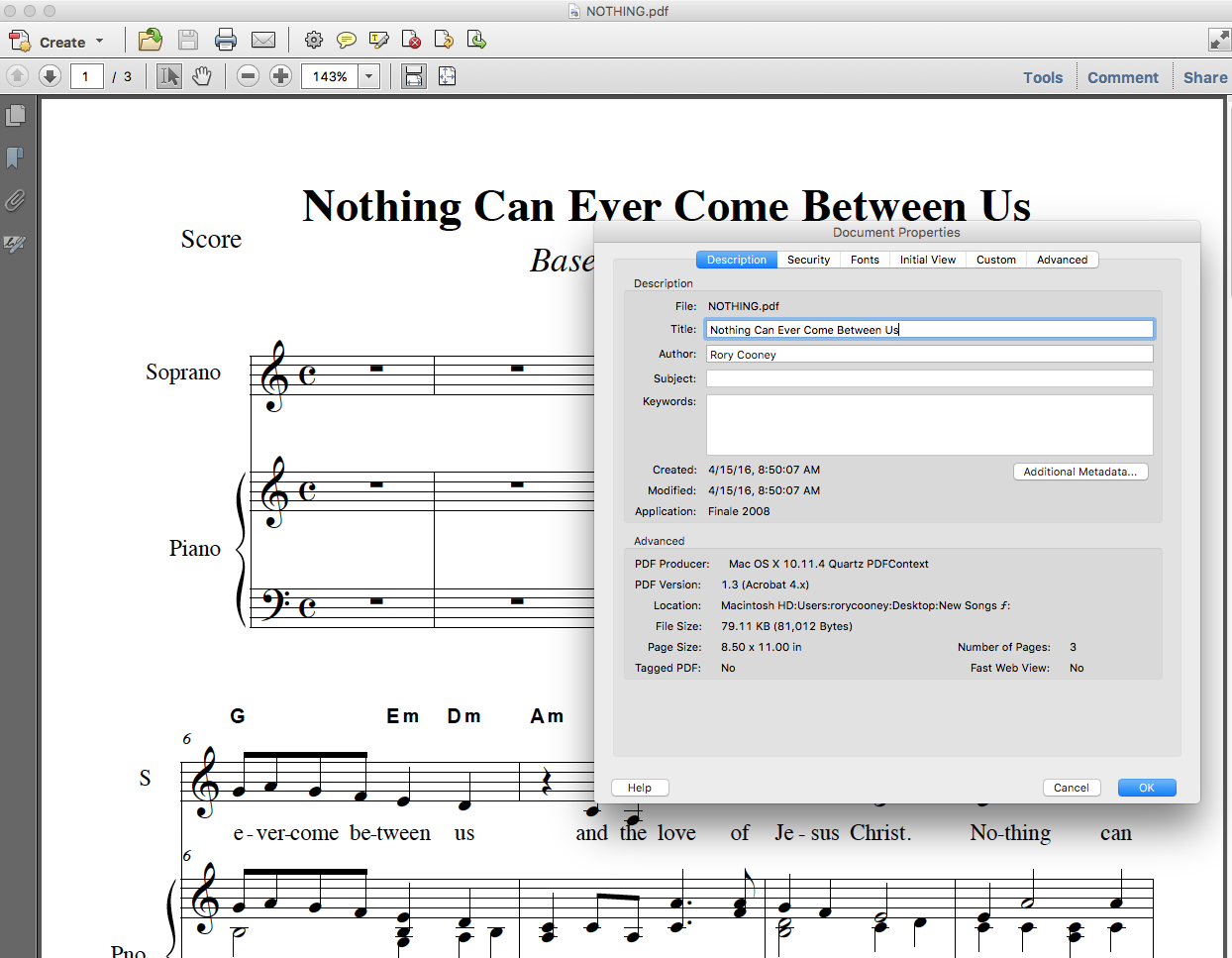The width and height of the screenshot is (1232, 958).
Task: Switch to the Advanced tab
Action: click(x=1062, y=260)
